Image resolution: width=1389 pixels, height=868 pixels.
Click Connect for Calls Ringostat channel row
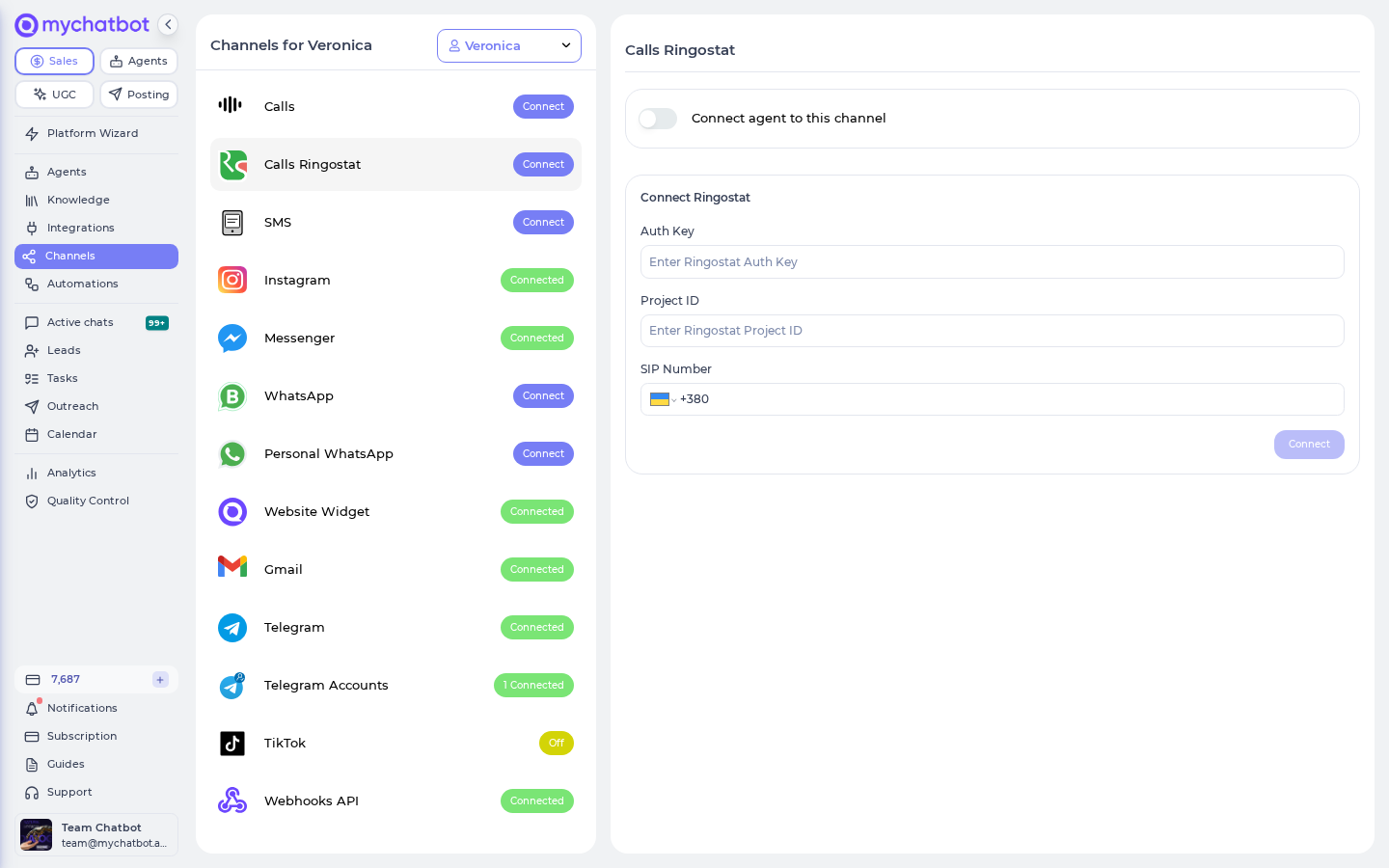tap(543, 164)
